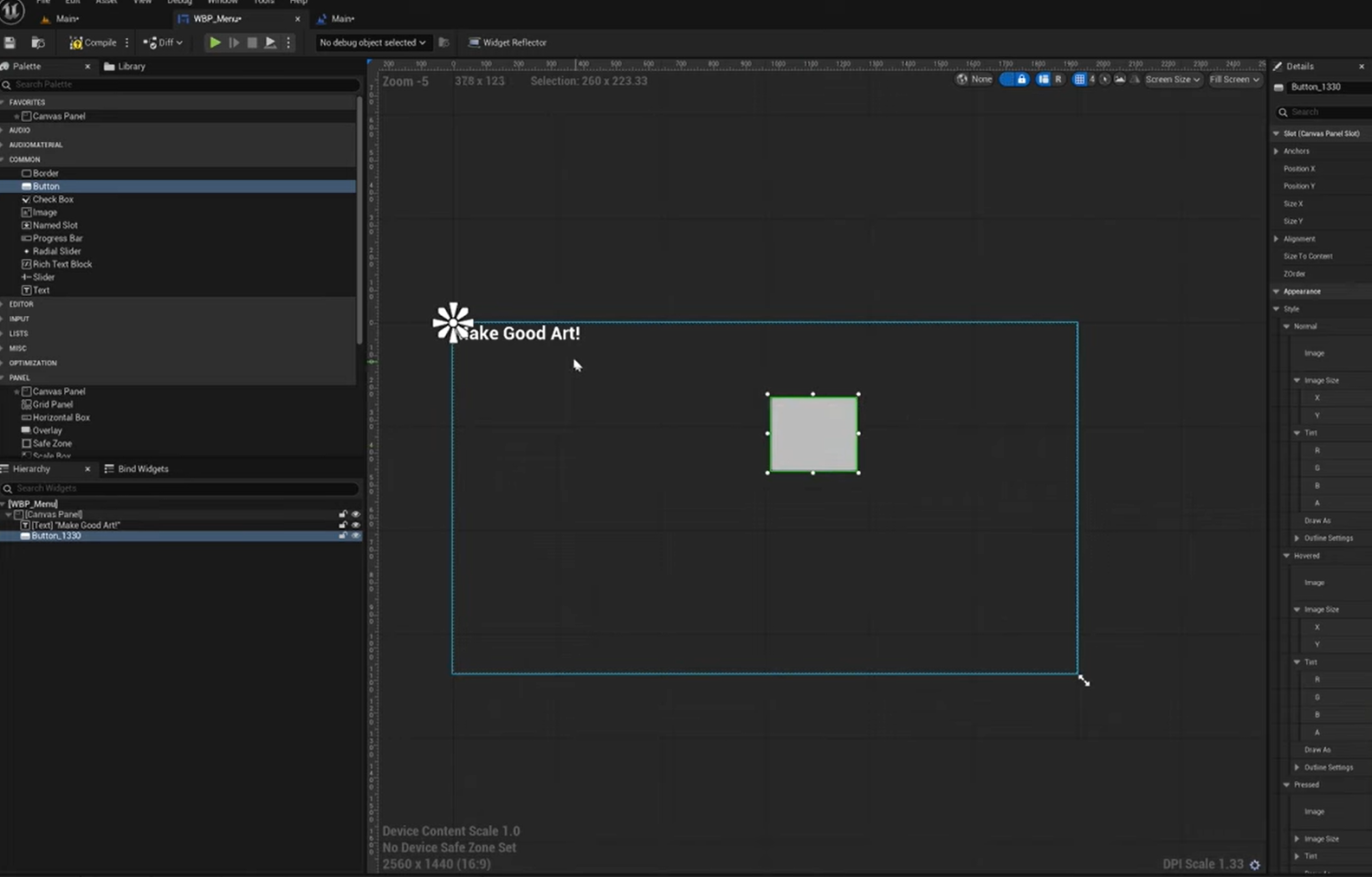Screen dimensions: 1372x877
Task: Open the Widget Reflector
Action: click(508, 42)
